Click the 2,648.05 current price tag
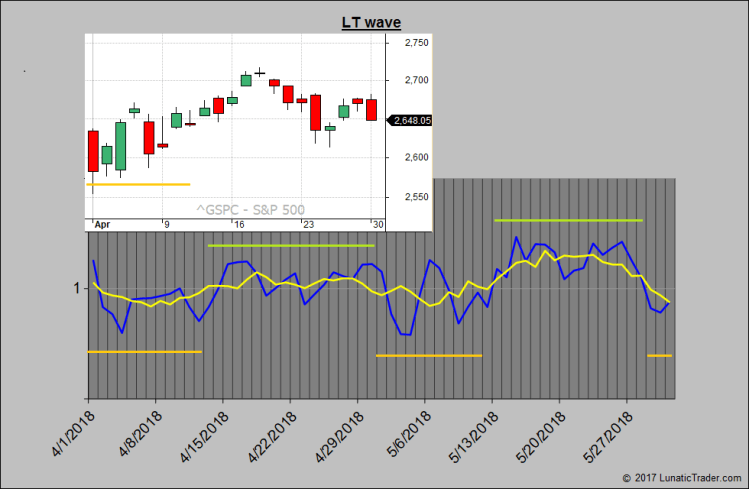 (x=412, y=120)
